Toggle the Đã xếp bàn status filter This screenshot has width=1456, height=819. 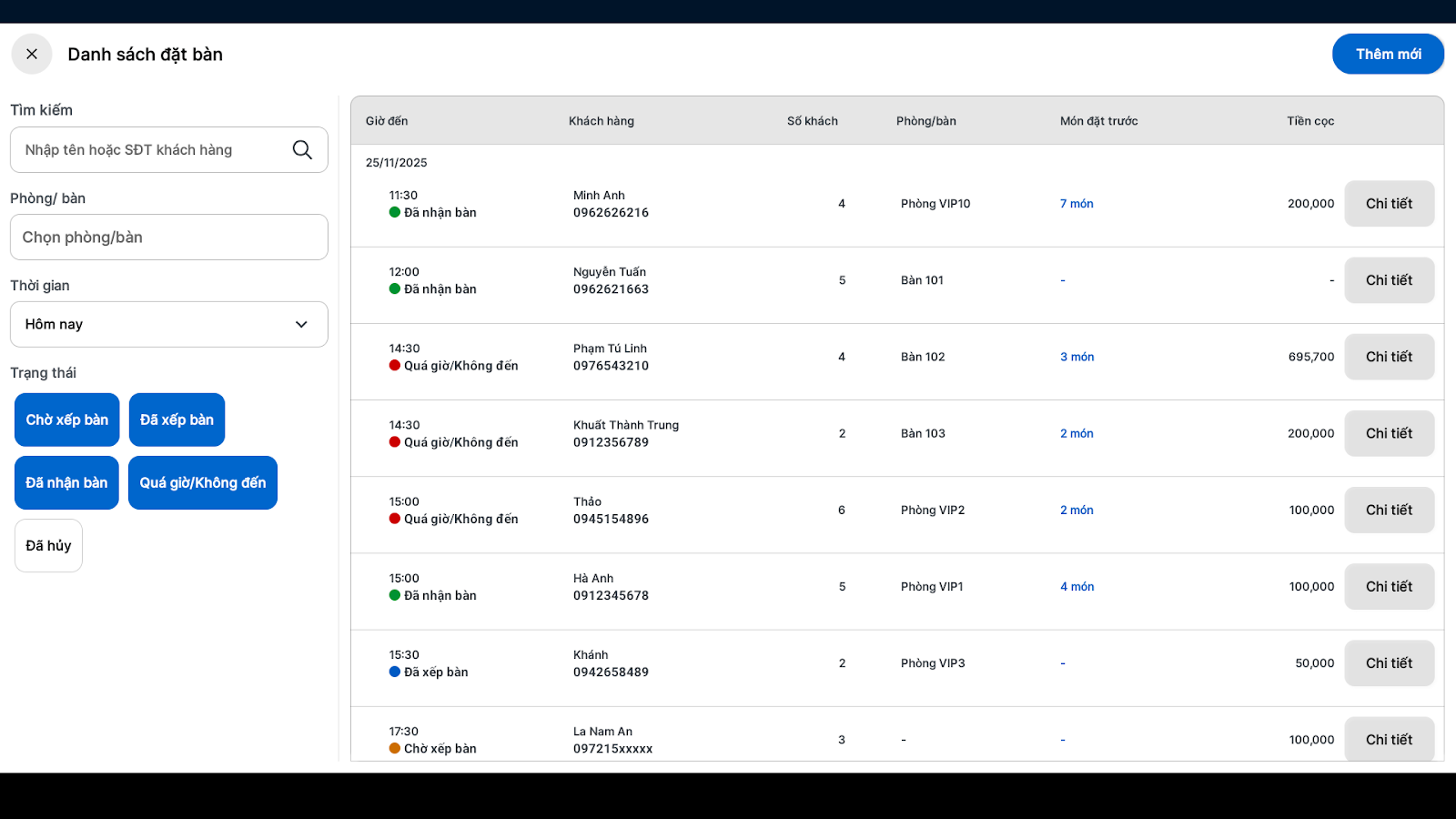tap(177, 420)
